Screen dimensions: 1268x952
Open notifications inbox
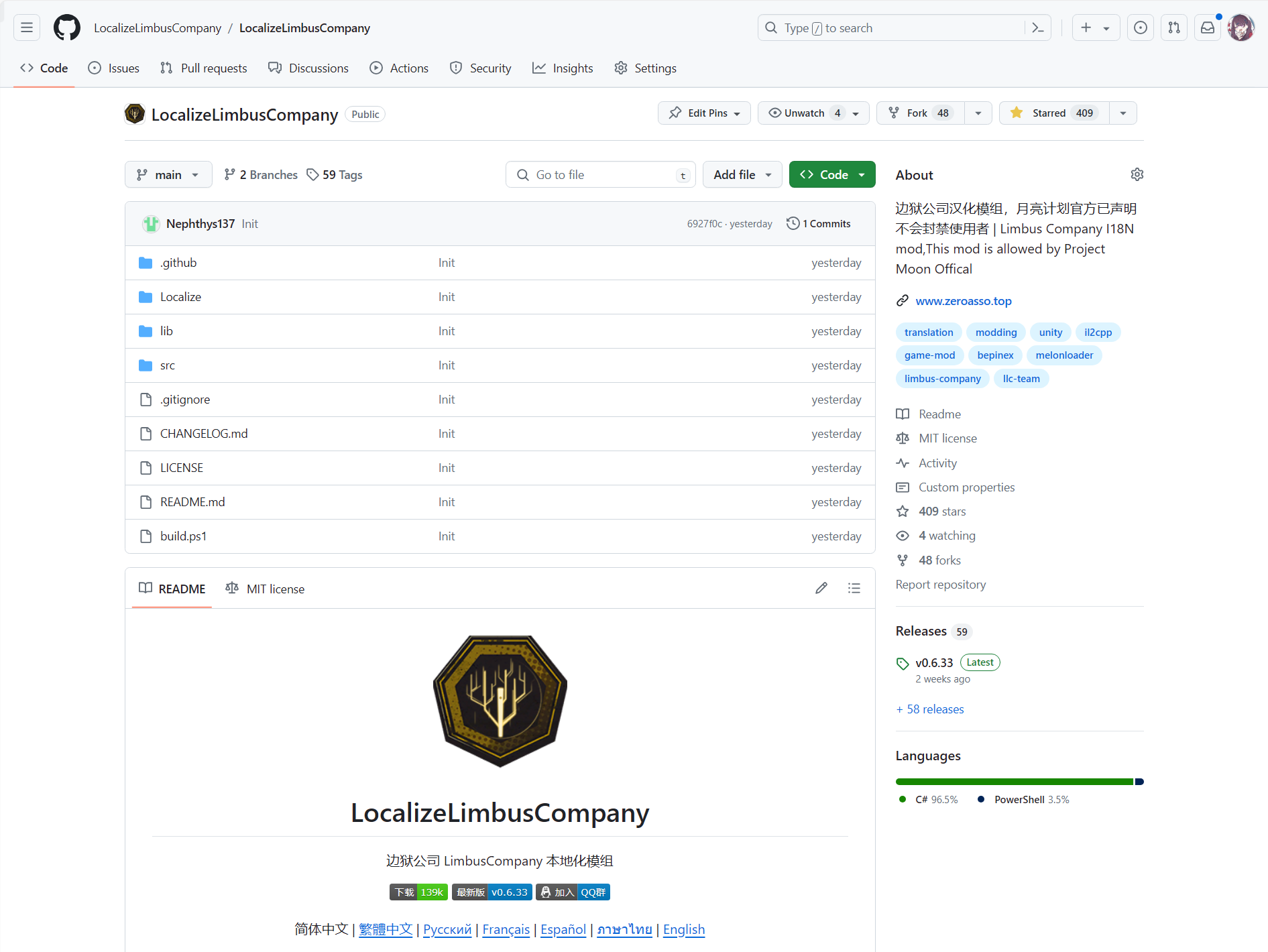pyautogui.click(x=1207, y=27)
